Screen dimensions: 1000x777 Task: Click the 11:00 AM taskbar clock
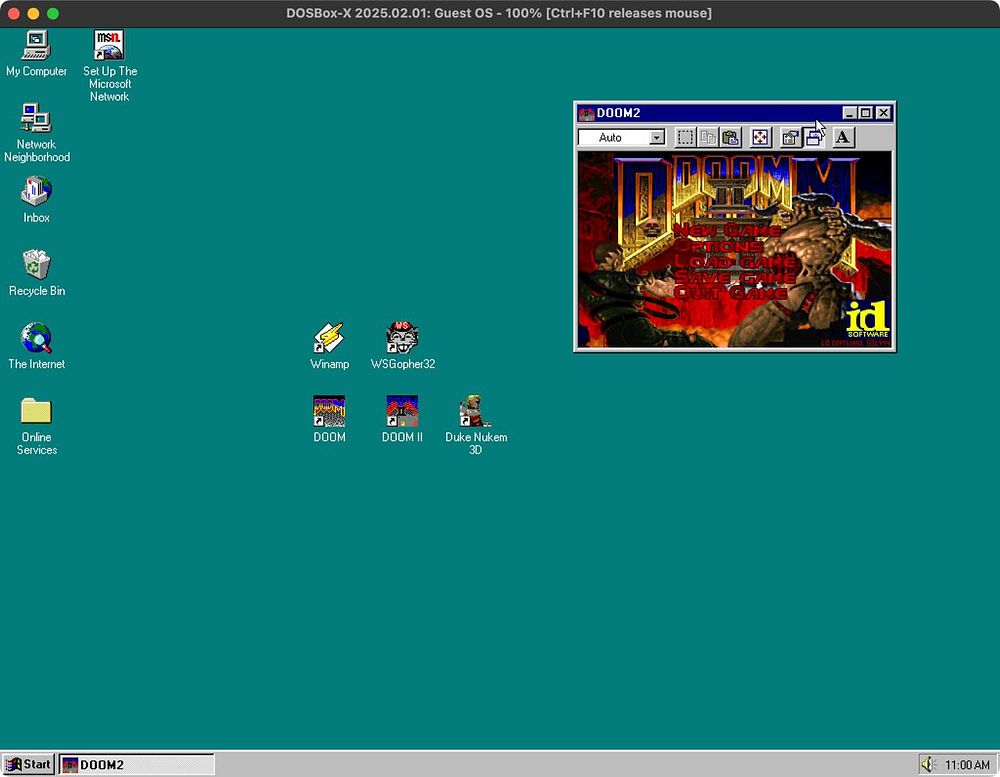pyautogui.click(x=967, y=765)
